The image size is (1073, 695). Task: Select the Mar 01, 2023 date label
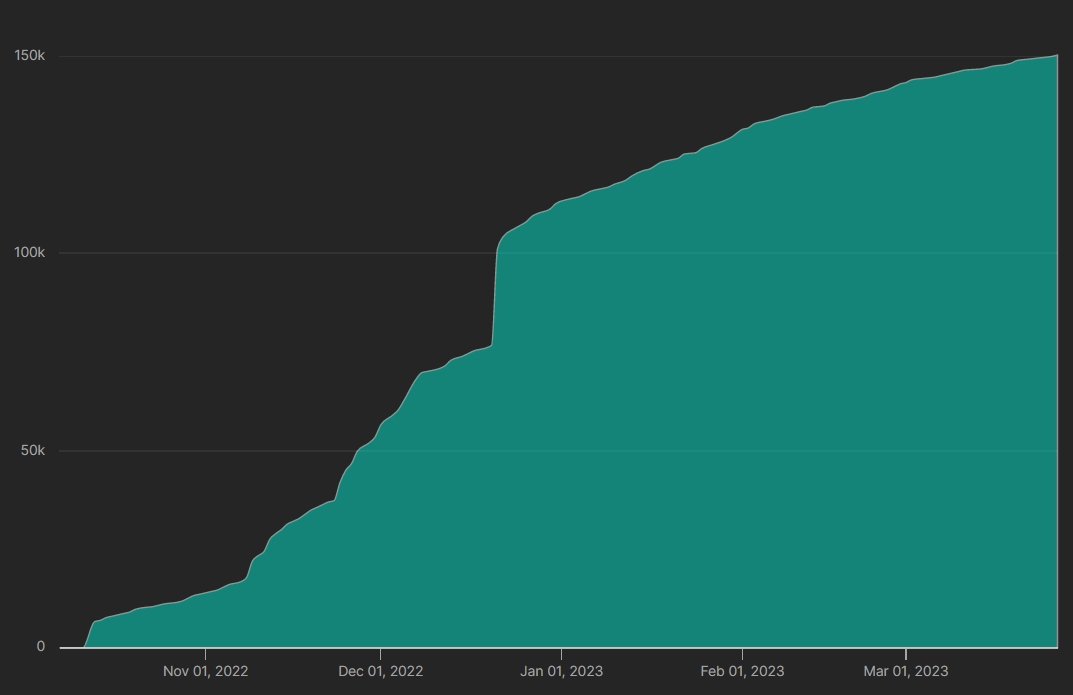pyautogui.click(x=905, y=671)
